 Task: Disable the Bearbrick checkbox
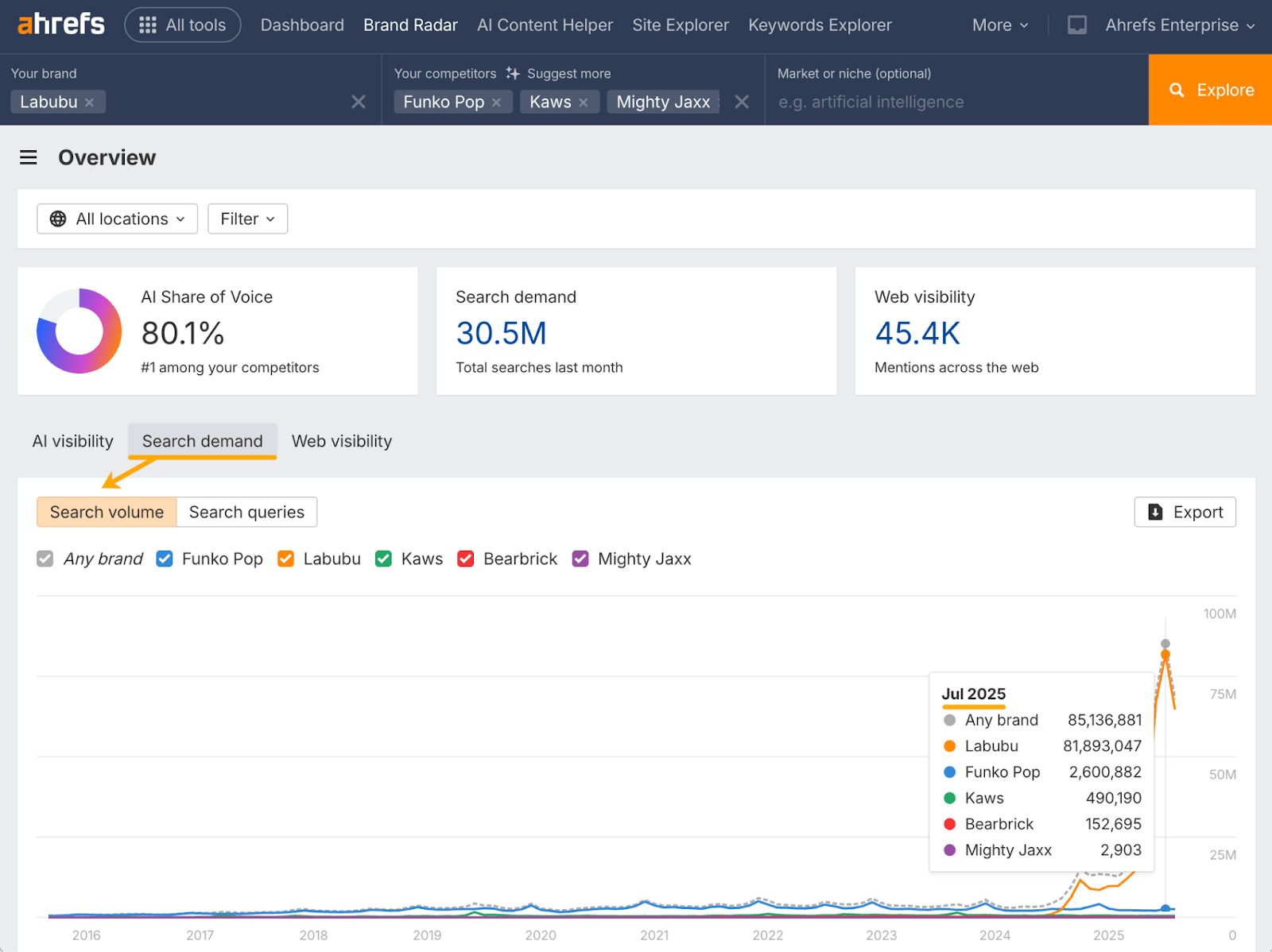(x=465, y=559)
